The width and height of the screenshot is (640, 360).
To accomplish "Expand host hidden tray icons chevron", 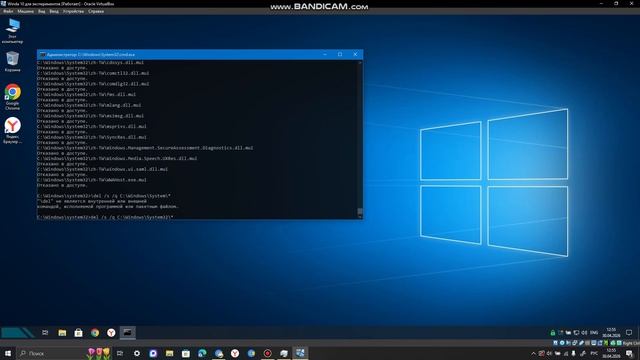I will click(x=533, y=353).
